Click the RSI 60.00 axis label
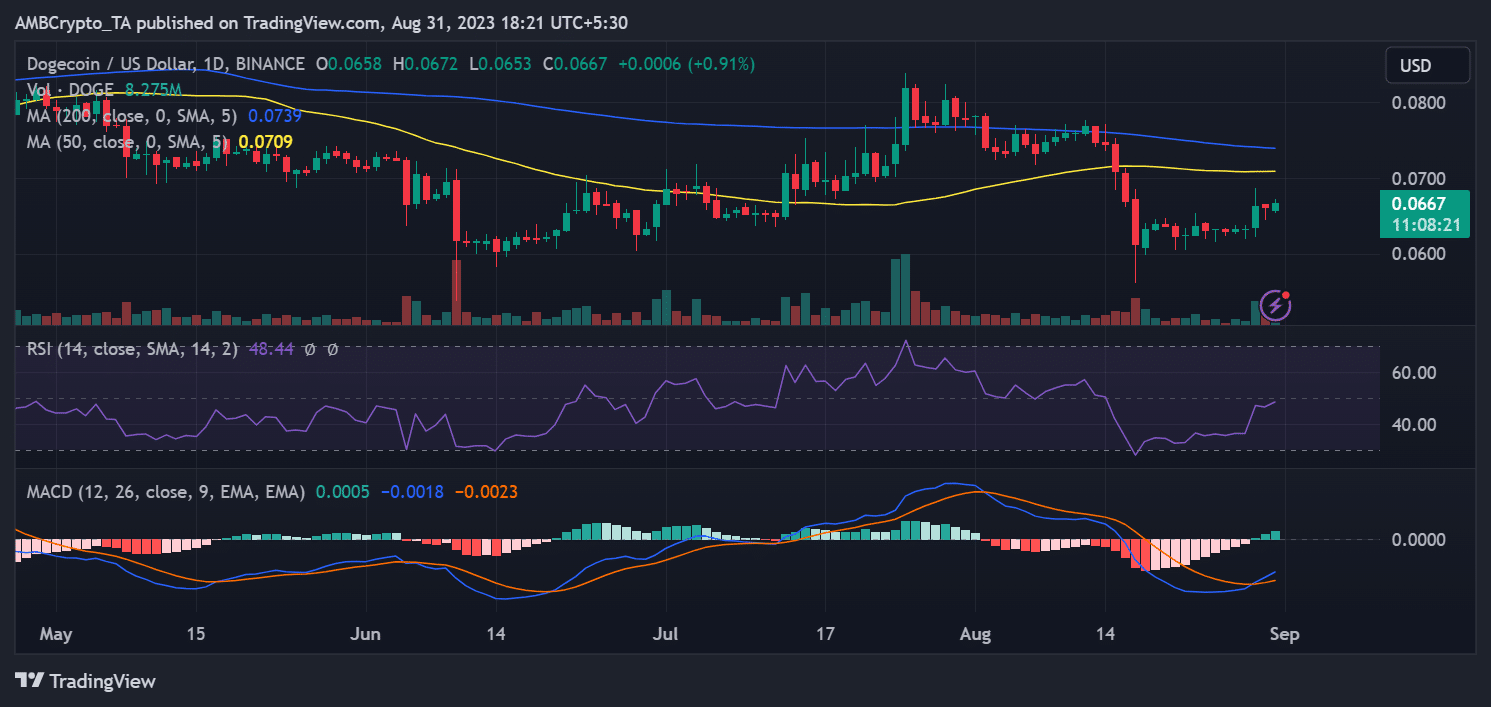This screenshot has height=707, width=1491. [1413, 373]
